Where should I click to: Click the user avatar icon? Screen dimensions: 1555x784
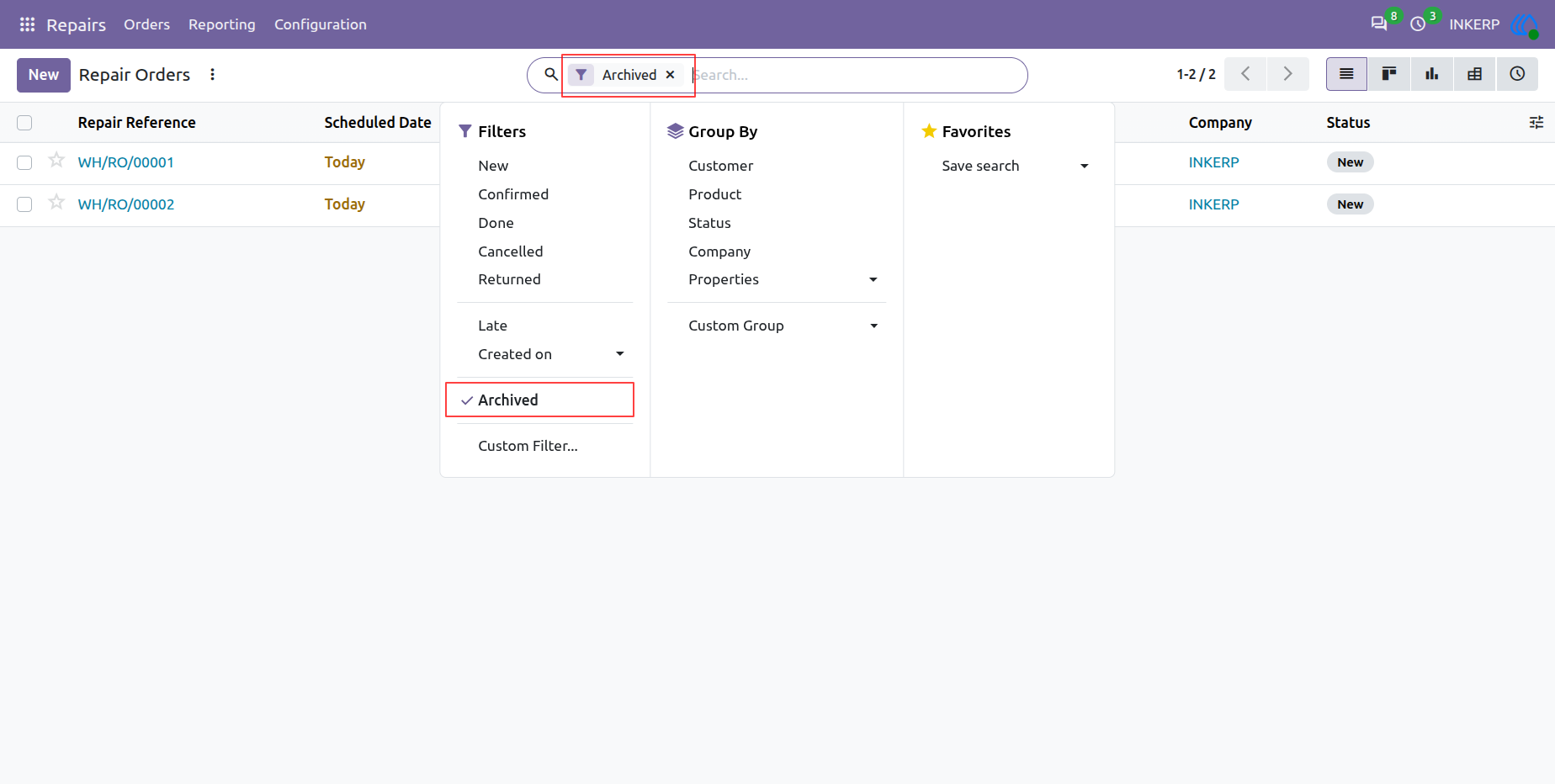1525,24
